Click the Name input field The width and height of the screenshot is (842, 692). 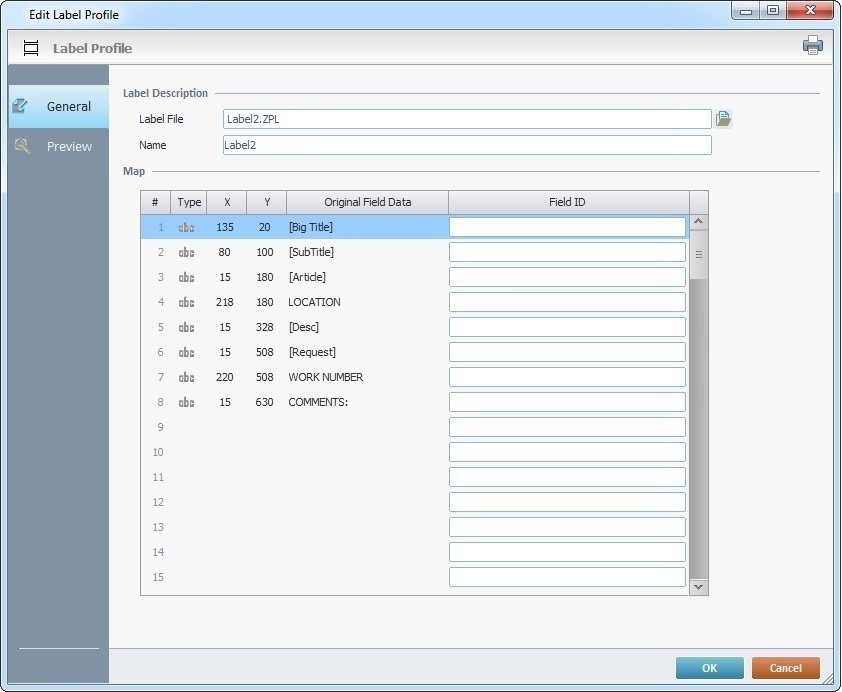(x=466, y=145)
